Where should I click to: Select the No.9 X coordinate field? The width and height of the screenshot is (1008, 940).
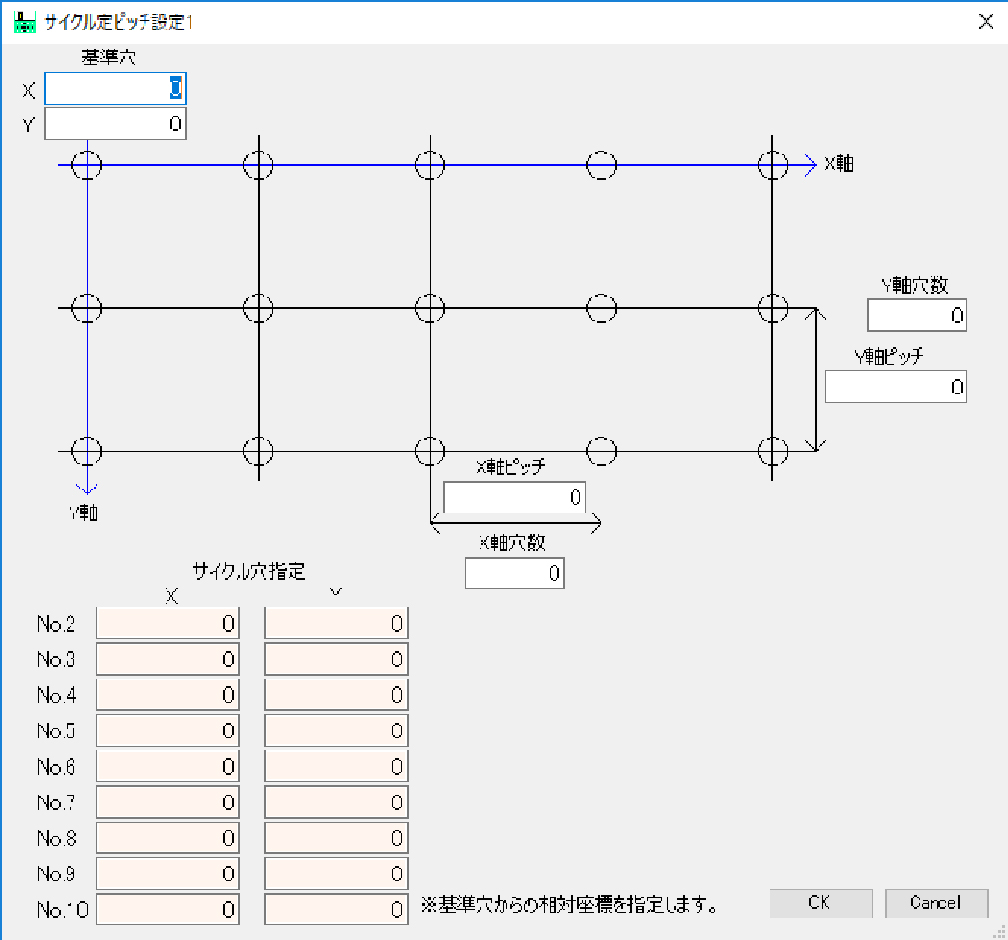pyautogui.click(x=166, y=873)
